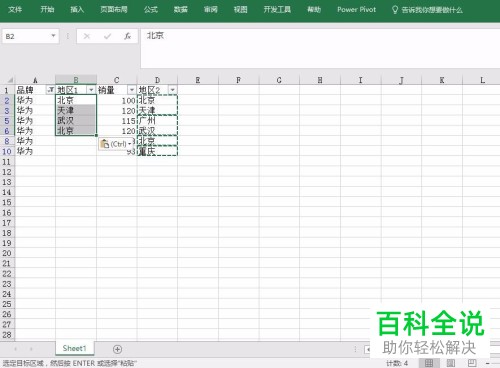This screenshot has height=368, width=500.
Task: Click the Paste Options (Ctrl) button
Action: (x=116, y=144)
